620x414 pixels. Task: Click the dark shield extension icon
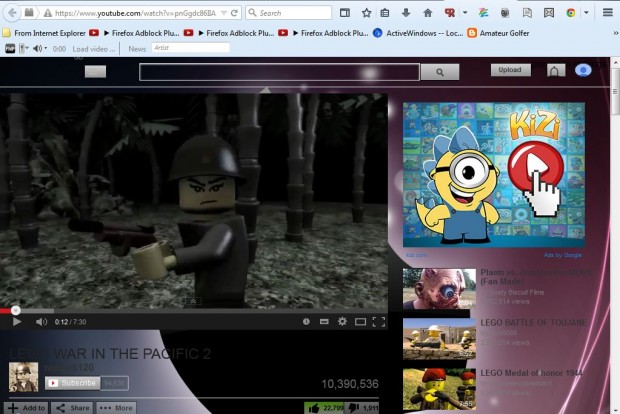point(505,13)
